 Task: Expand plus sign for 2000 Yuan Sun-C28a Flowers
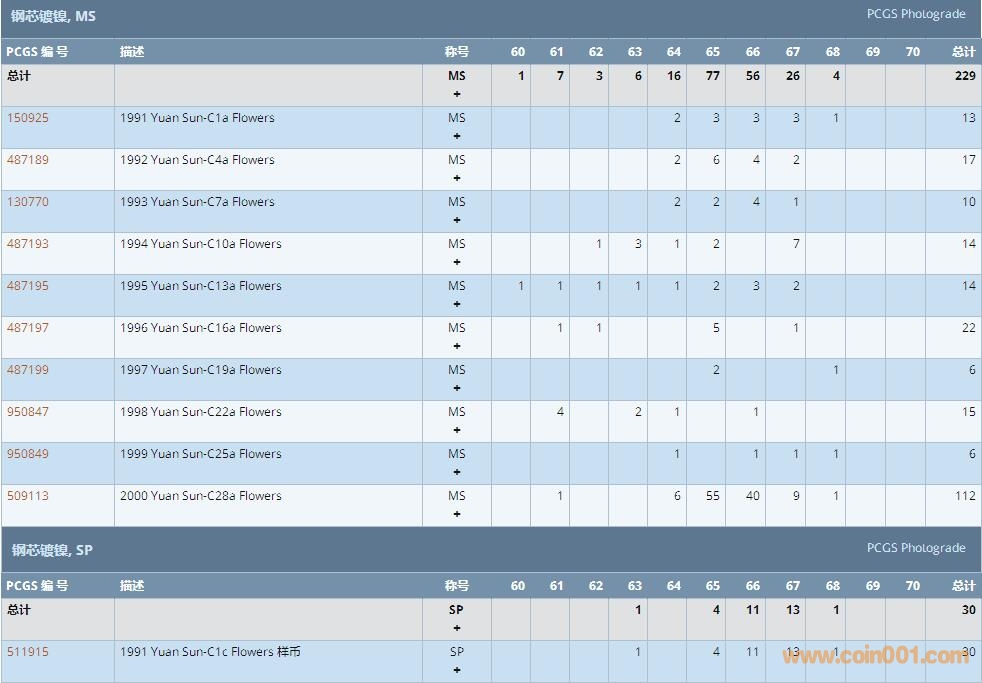(457, 514)
